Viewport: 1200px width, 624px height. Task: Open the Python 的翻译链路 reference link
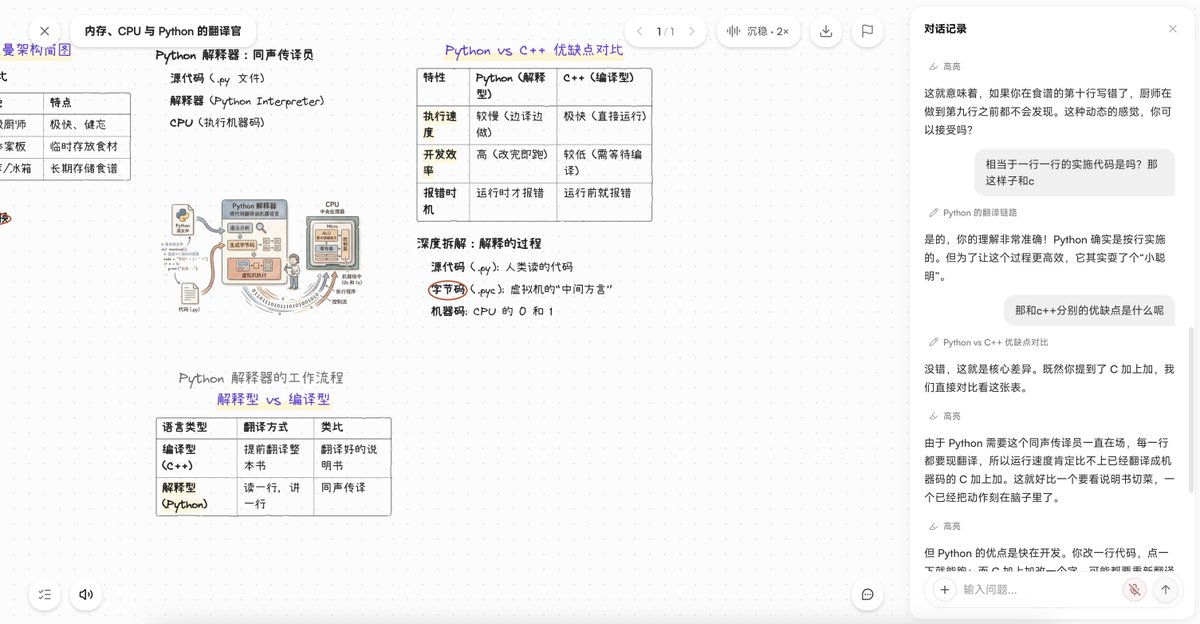coord(979,212)
